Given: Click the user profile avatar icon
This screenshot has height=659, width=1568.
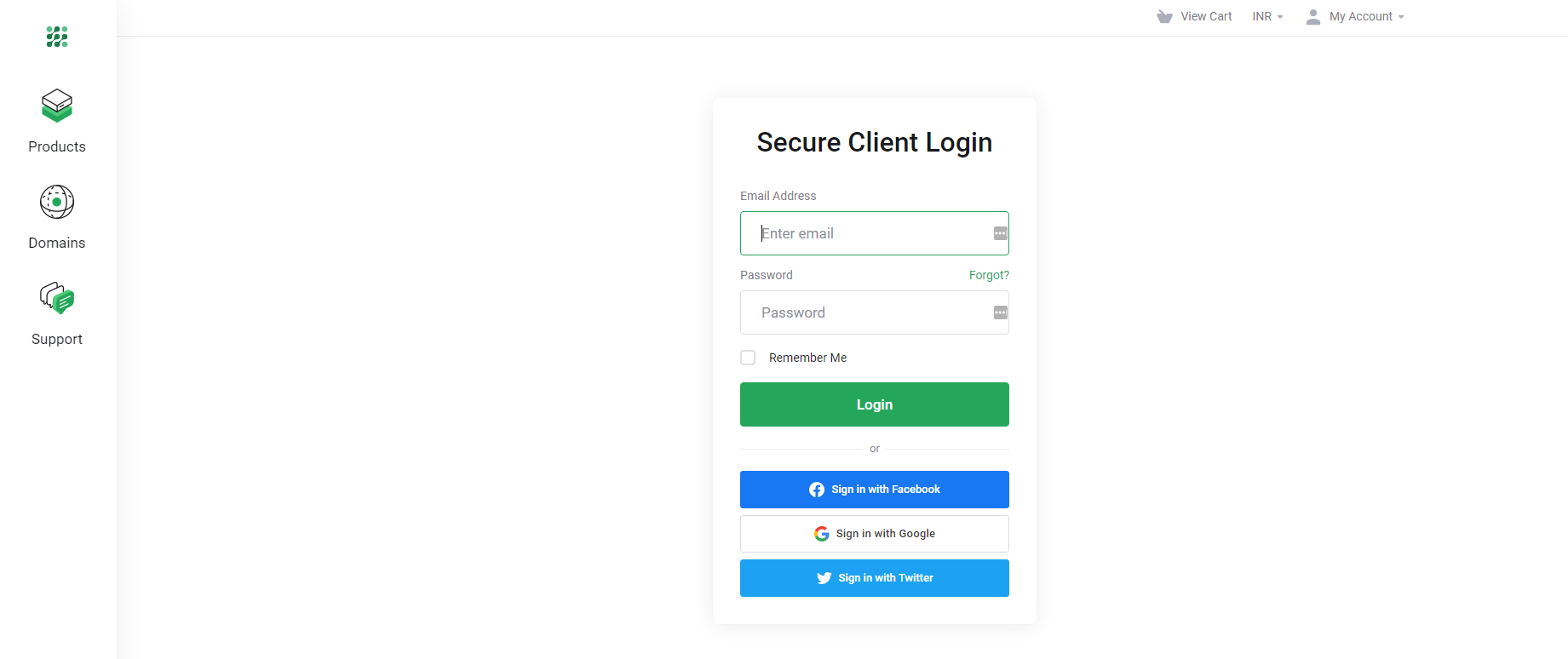Looking at the screenshot, I should [x=1313, y=17].
